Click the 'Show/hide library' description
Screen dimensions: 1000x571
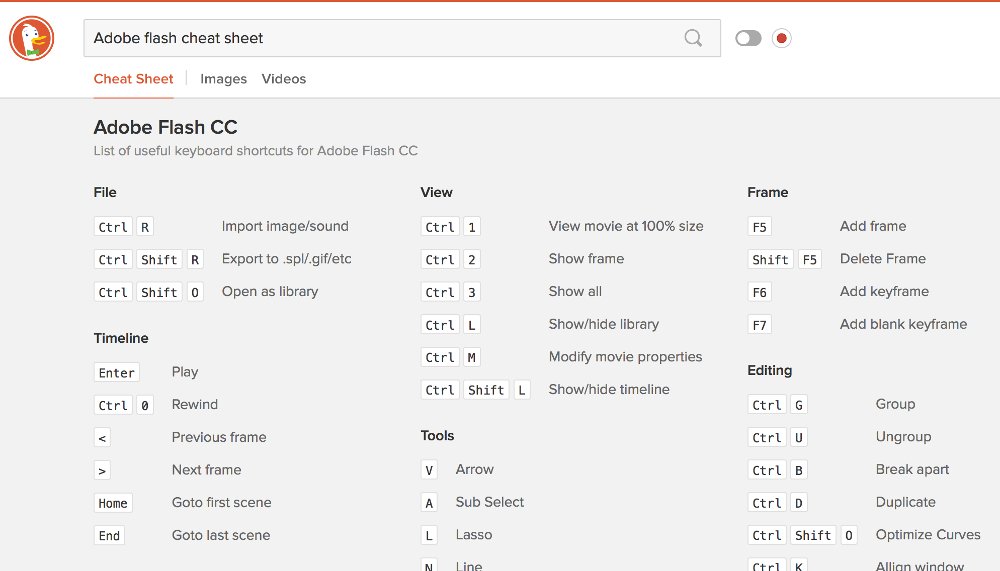pos(603,324)
